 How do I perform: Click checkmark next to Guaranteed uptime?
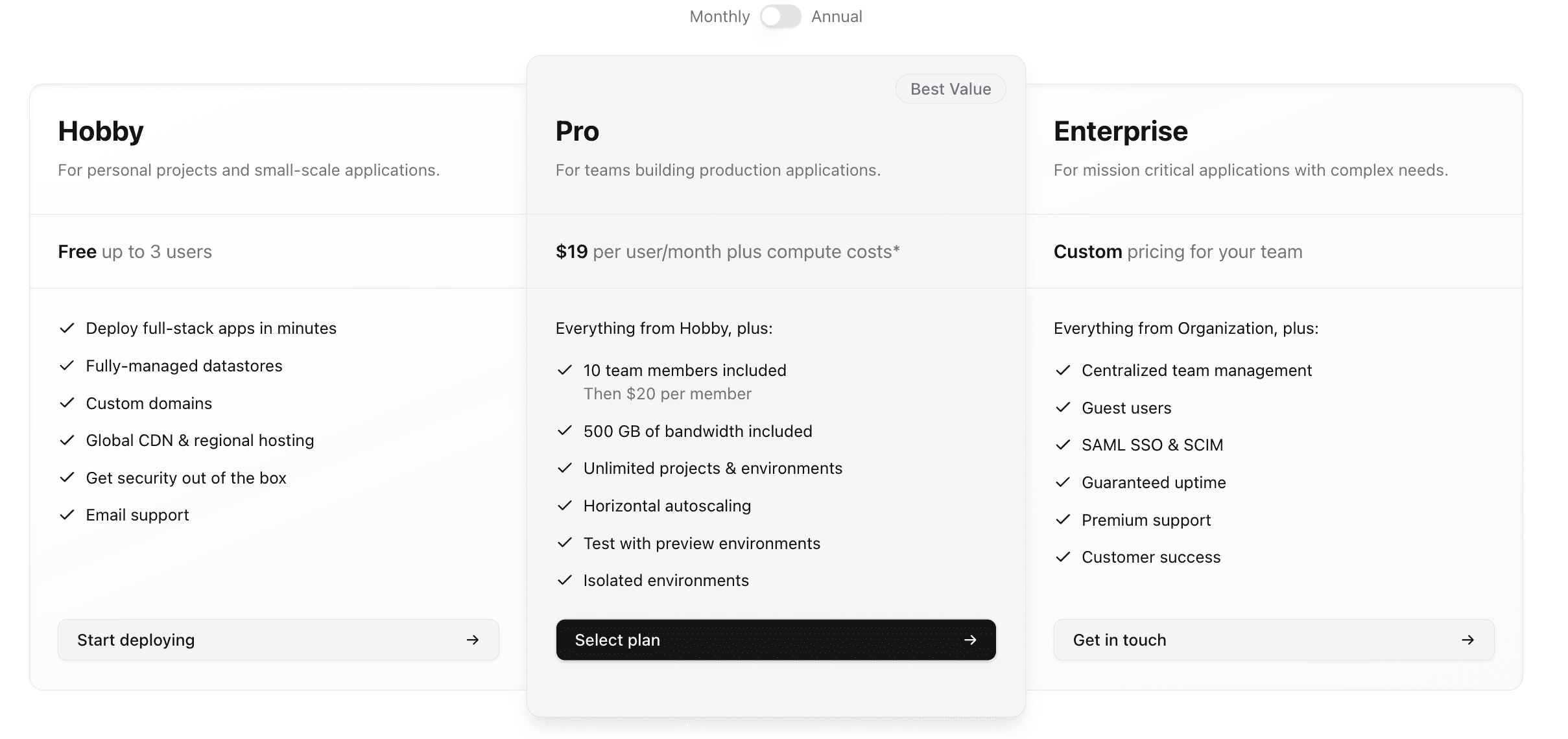click(1063, 482)
